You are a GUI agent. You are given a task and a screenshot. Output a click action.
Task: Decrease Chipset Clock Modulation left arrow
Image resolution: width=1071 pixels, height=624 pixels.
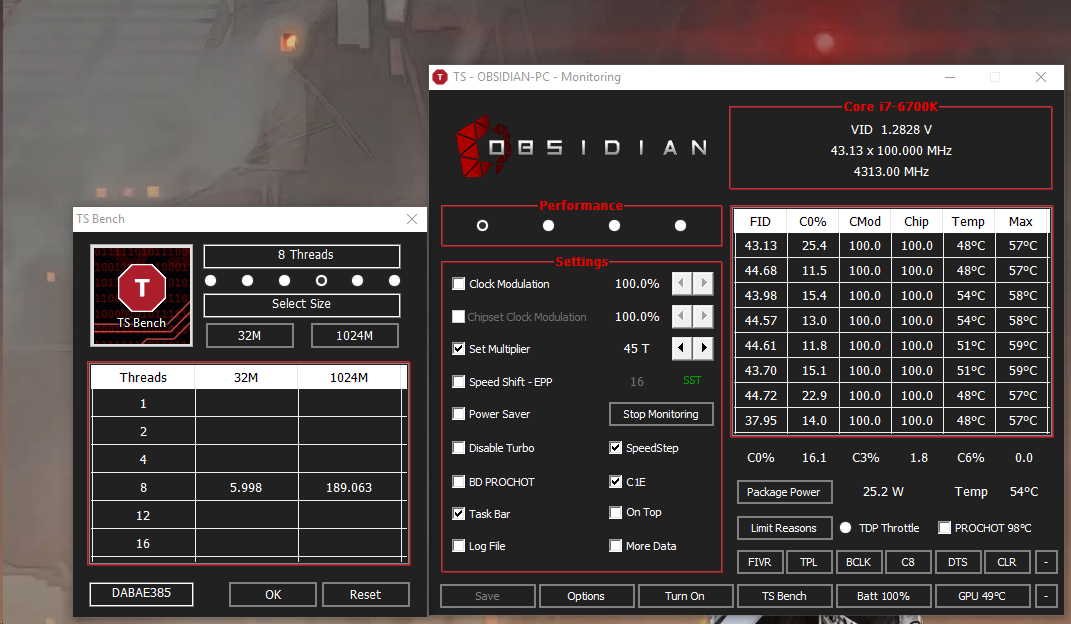[682, 316]
